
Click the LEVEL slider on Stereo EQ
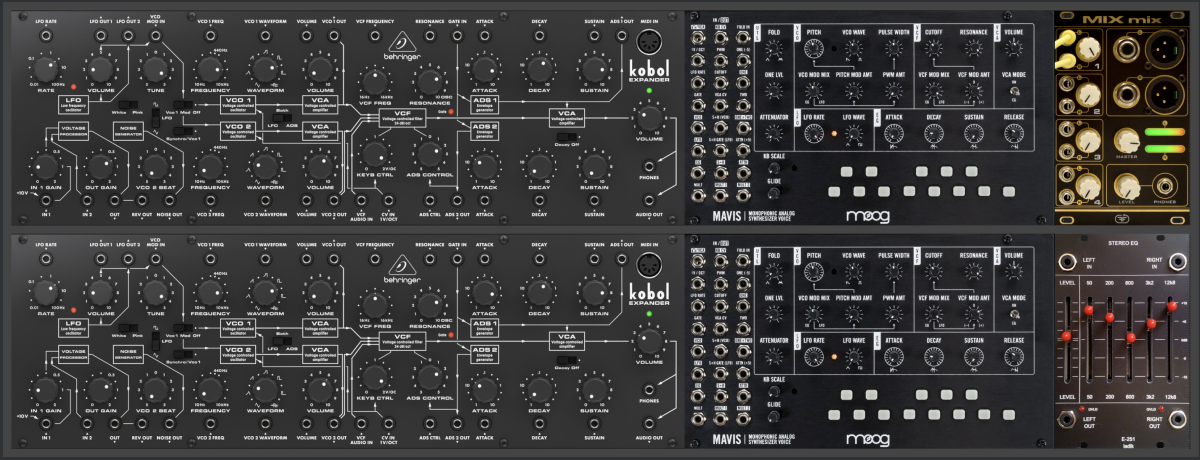tap(1066, 336)
